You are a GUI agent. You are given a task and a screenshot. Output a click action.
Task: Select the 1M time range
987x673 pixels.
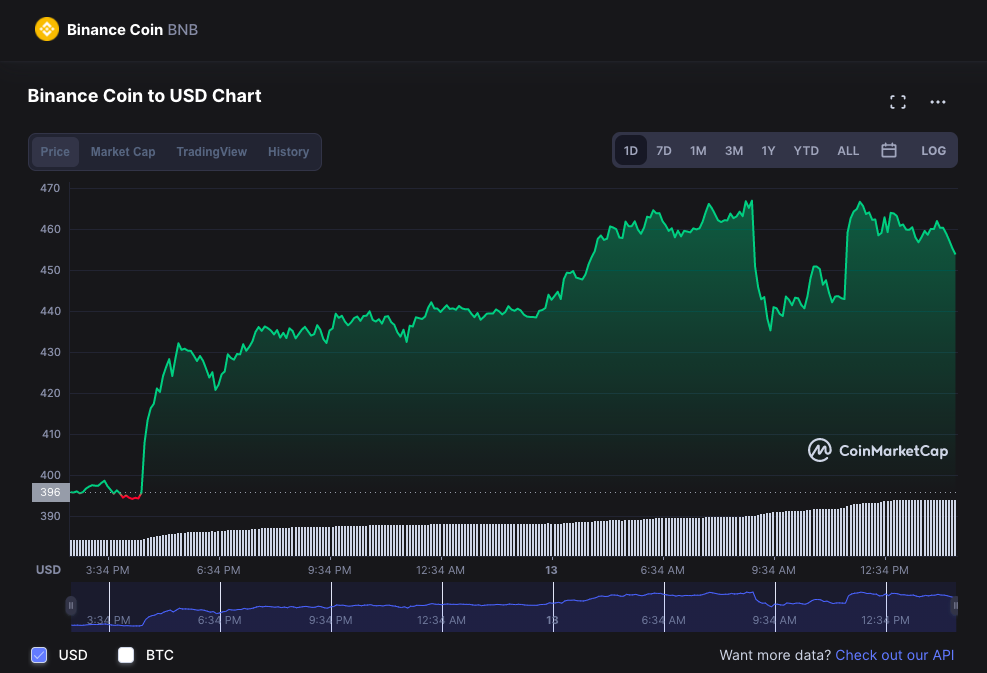698,150
